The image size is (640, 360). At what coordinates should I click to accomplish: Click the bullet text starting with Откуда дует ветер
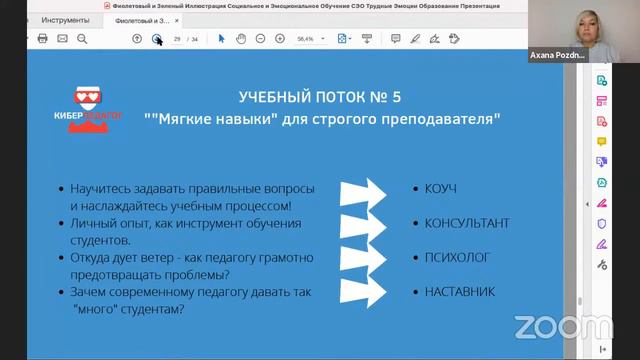coord(192,266)
